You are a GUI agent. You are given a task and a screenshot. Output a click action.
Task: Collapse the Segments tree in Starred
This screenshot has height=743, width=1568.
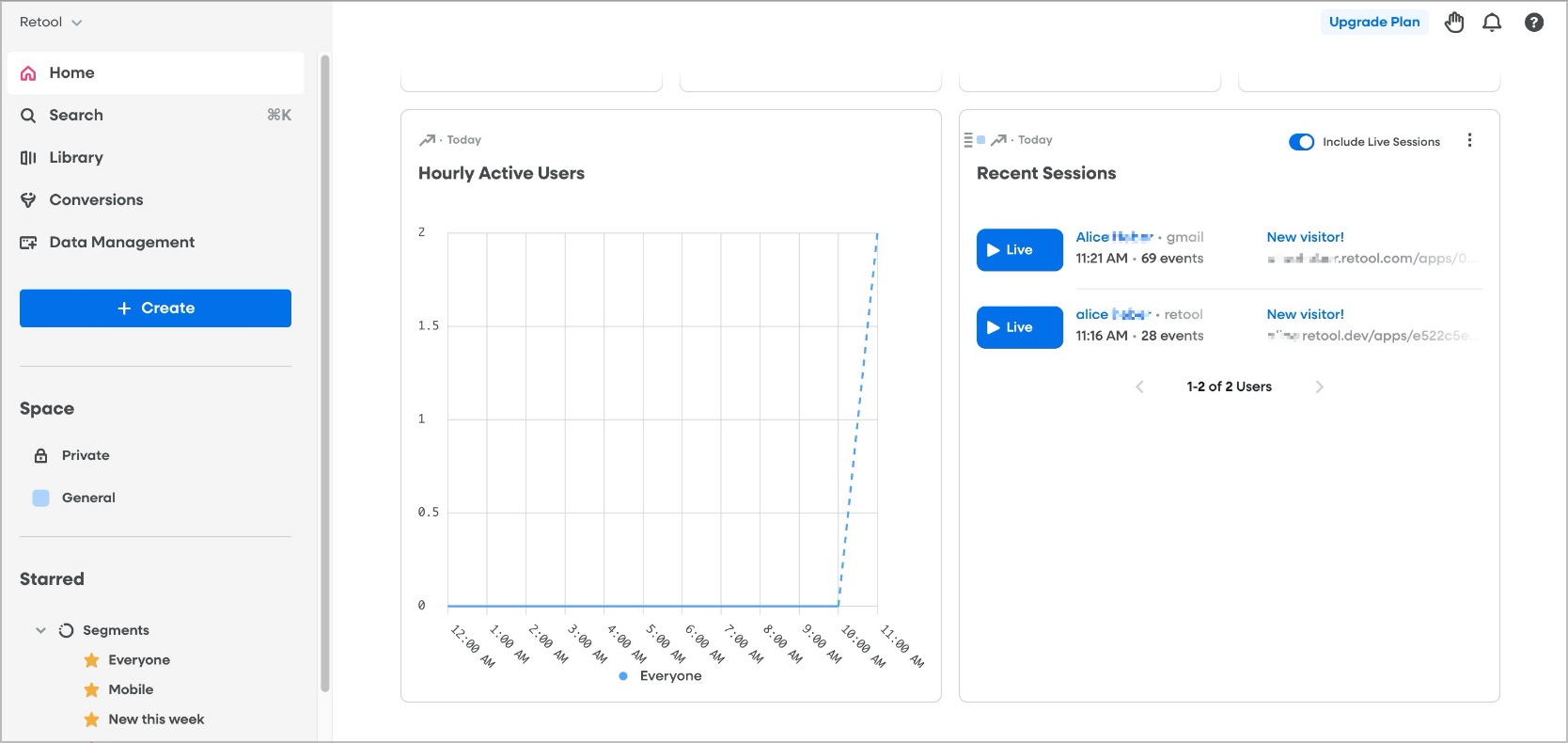pyautogui.click(x=40, y=630)
